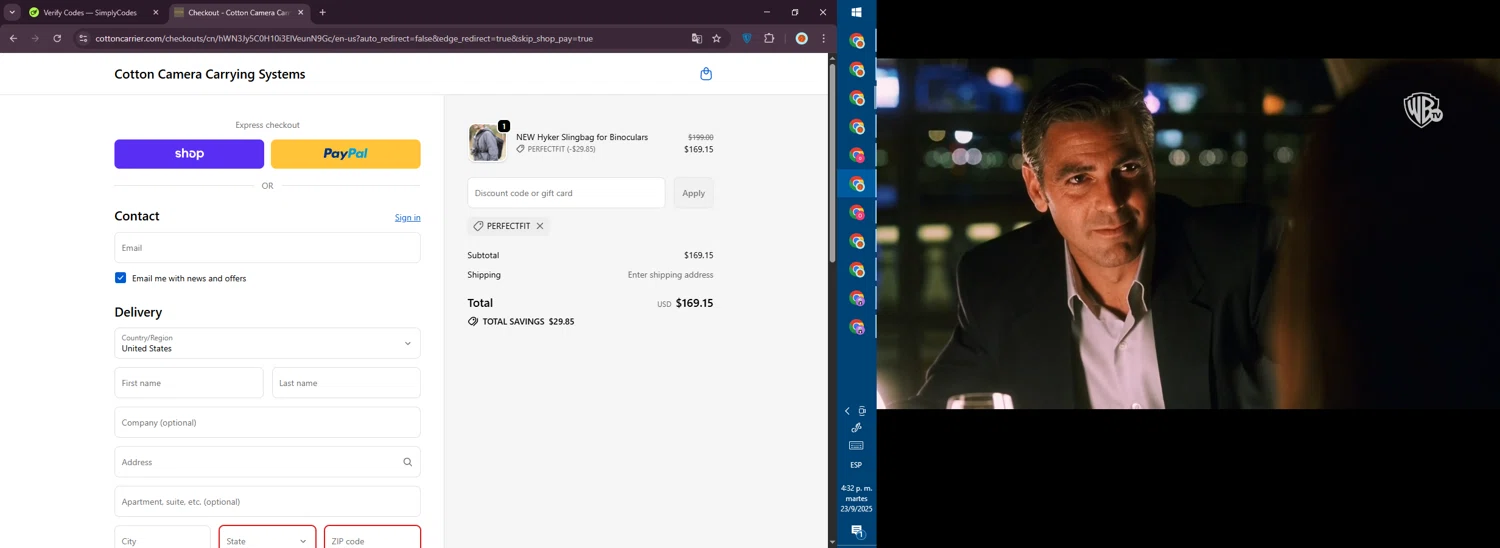
Task: Click the Meet Now tray icon
Action: pos(862,411)
